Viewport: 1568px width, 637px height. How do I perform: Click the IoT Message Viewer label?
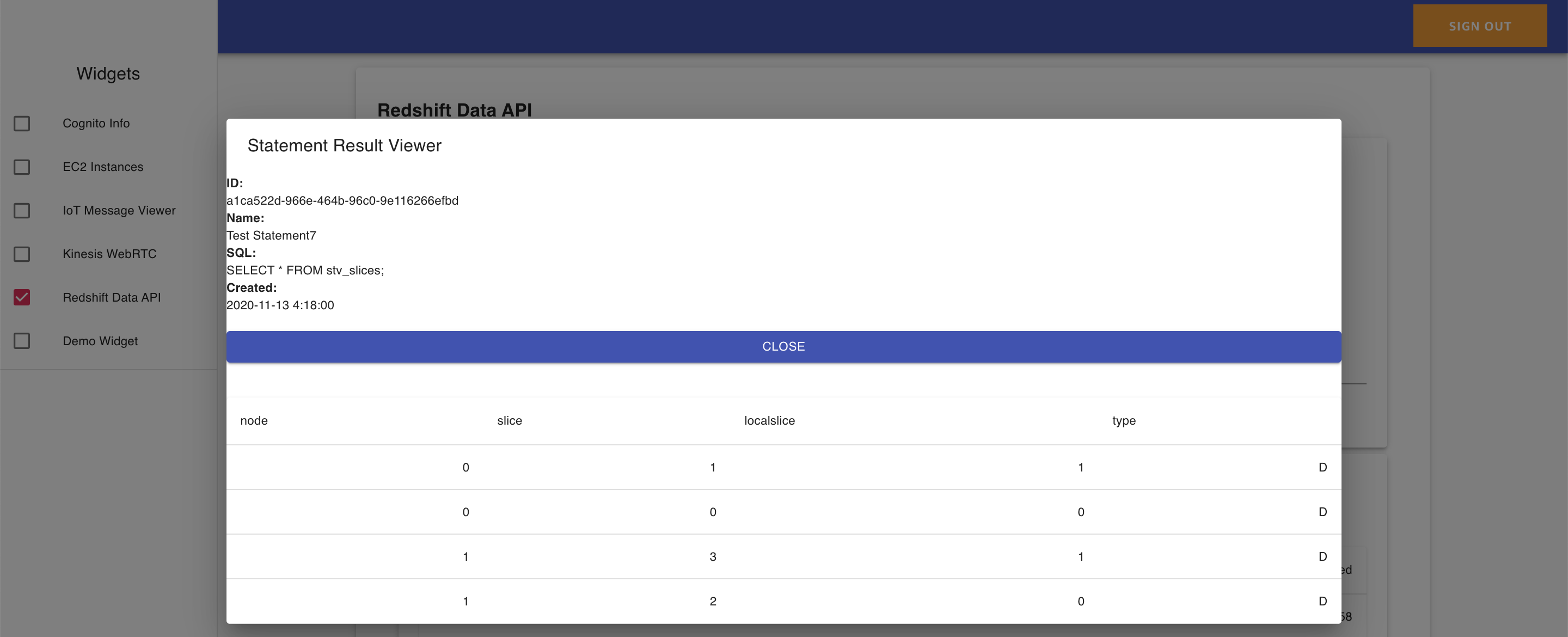click(119, 211)
